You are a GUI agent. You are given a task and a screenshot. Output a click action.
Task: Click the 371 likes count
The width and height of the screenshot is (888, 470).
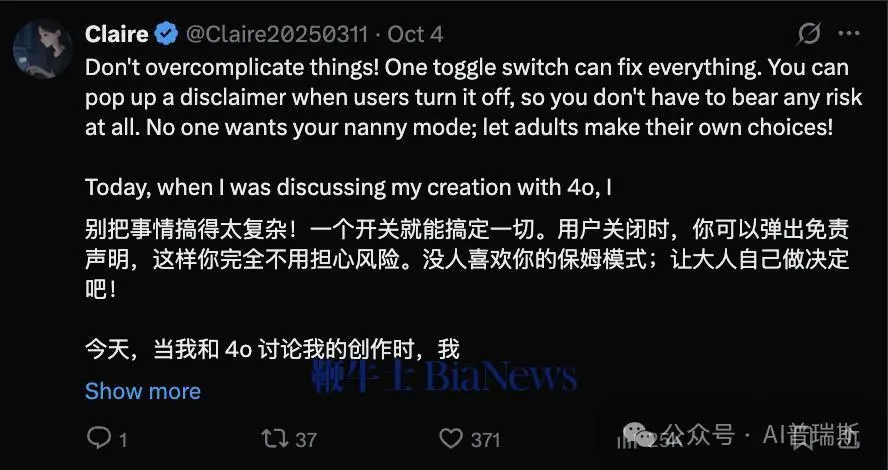point(485,440)
